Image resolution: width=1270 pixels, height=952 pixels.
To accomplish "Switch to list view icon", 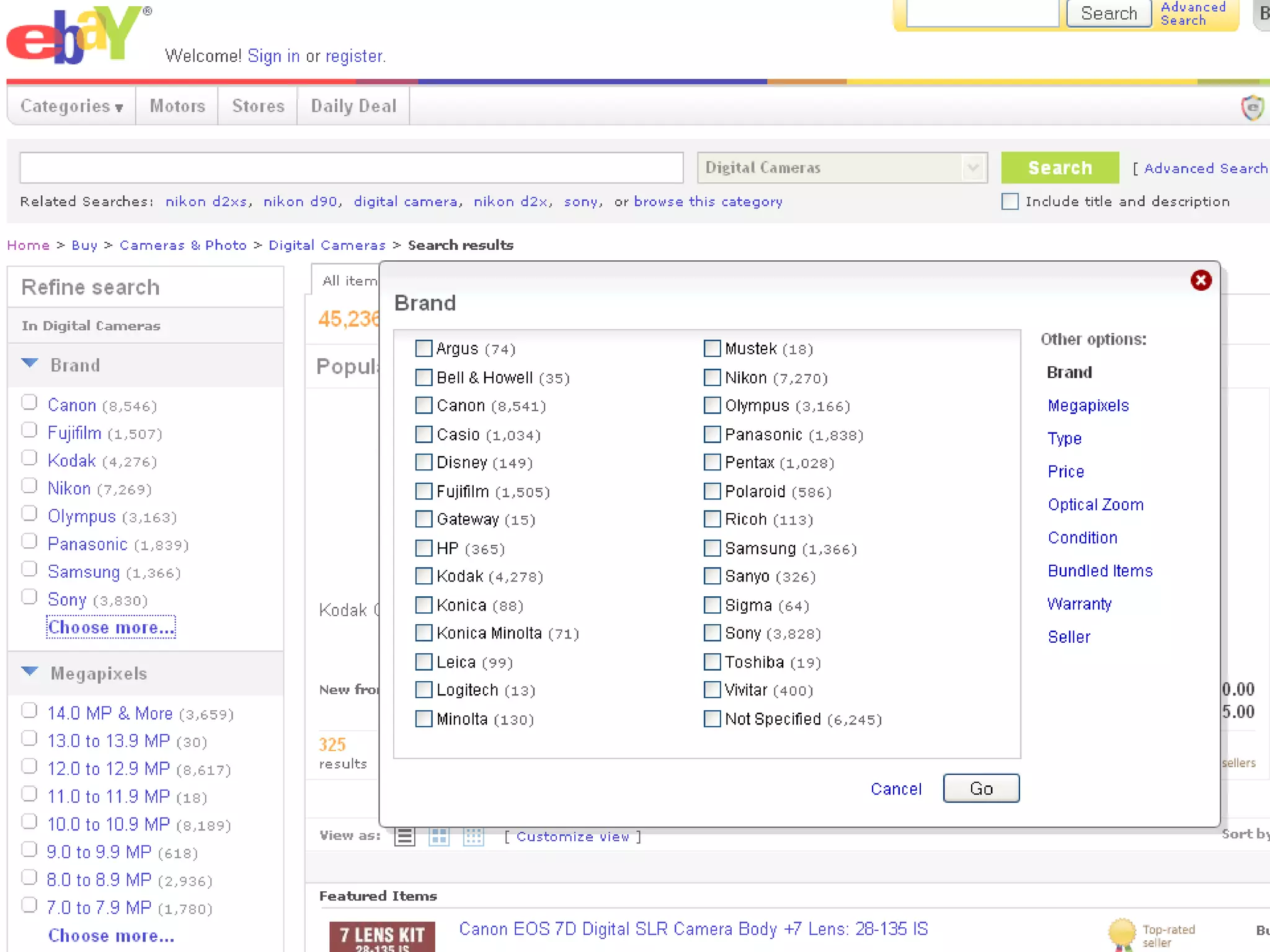I will coord(405,836).
